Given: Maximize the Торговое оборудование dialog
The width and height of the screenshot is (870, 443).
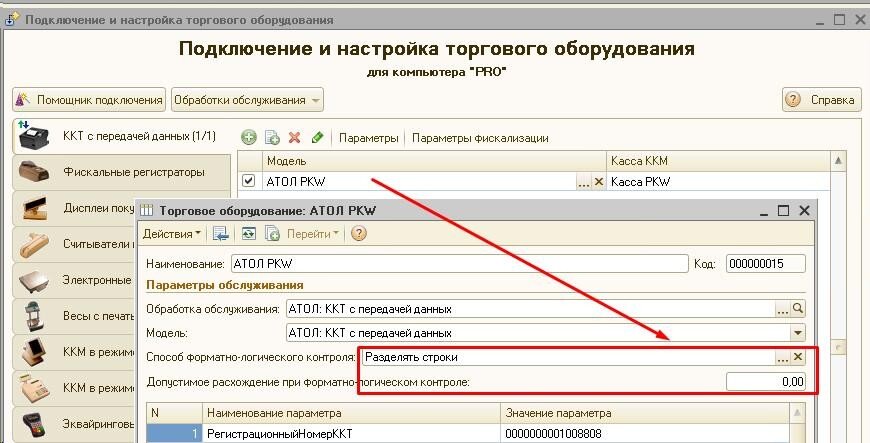Looking at the screenshot, I should 783,210.
